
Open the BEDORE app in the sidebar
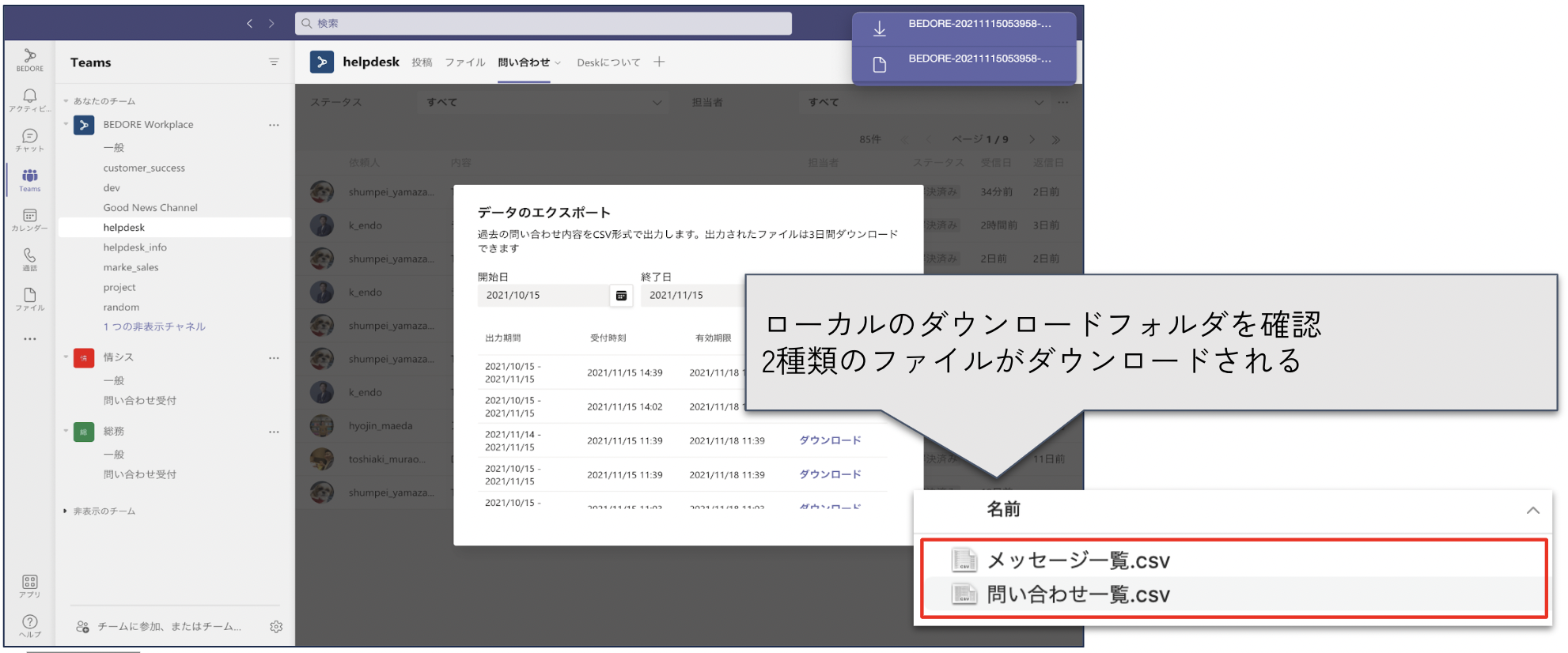click(x=30, y=59)
